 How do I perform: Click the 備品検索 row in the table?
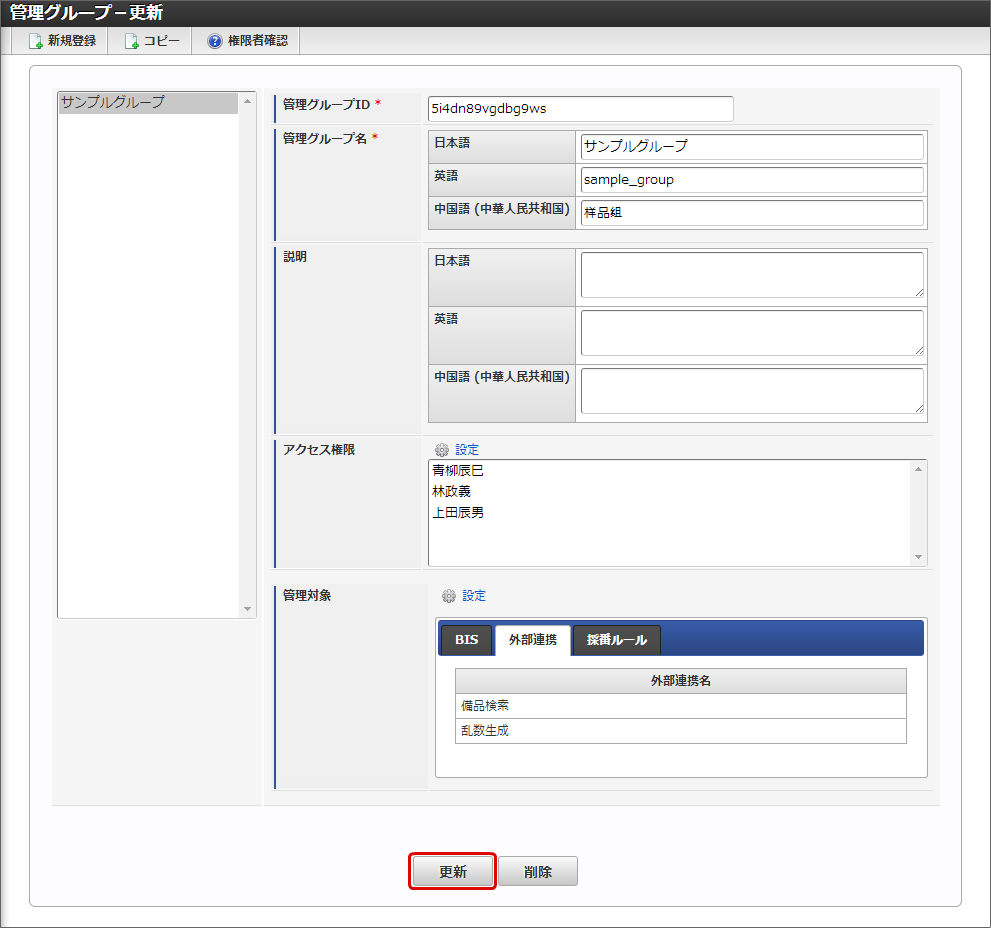coord(680,706)
